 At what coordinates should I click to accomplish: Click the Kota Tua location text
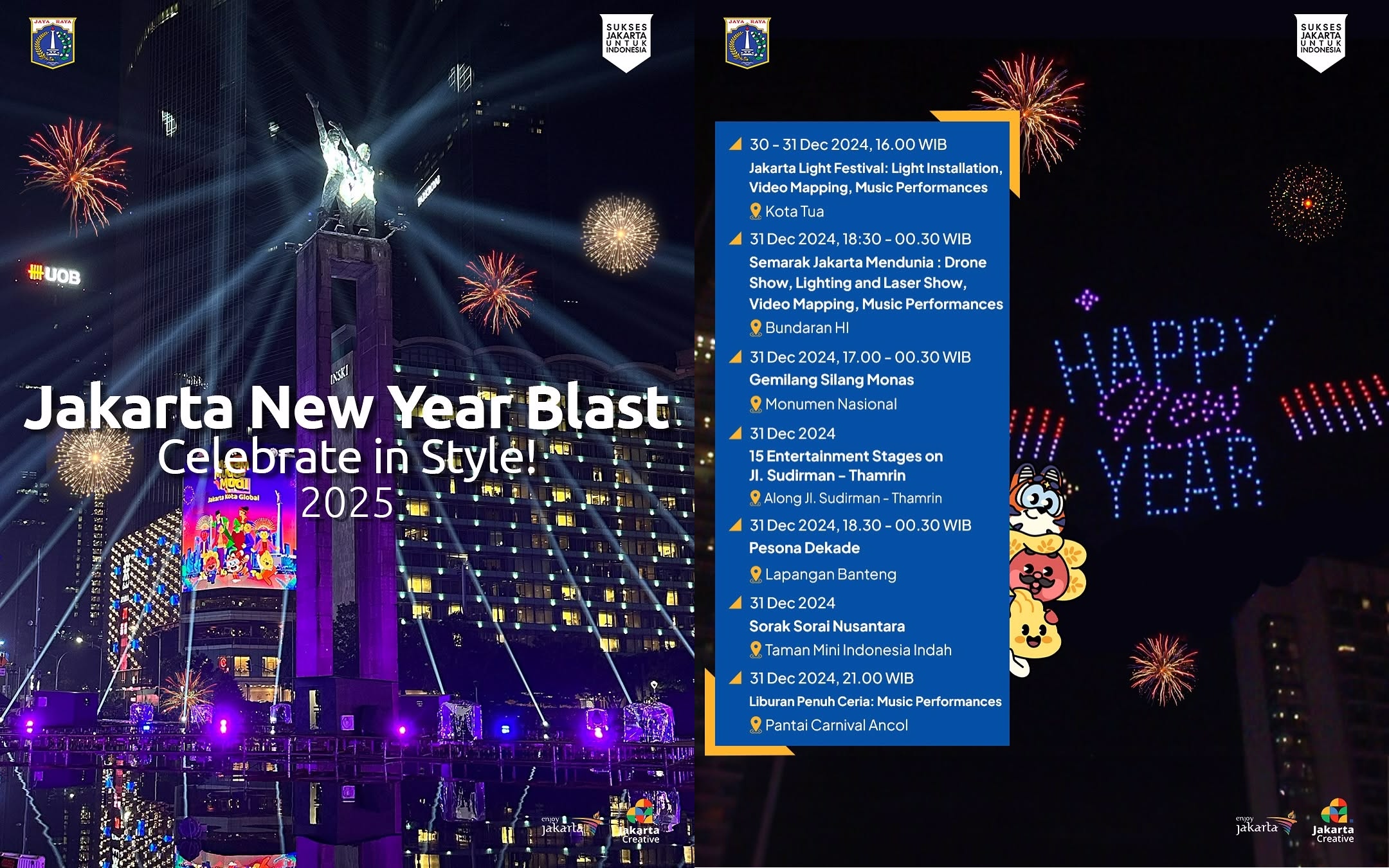(794, 211)
